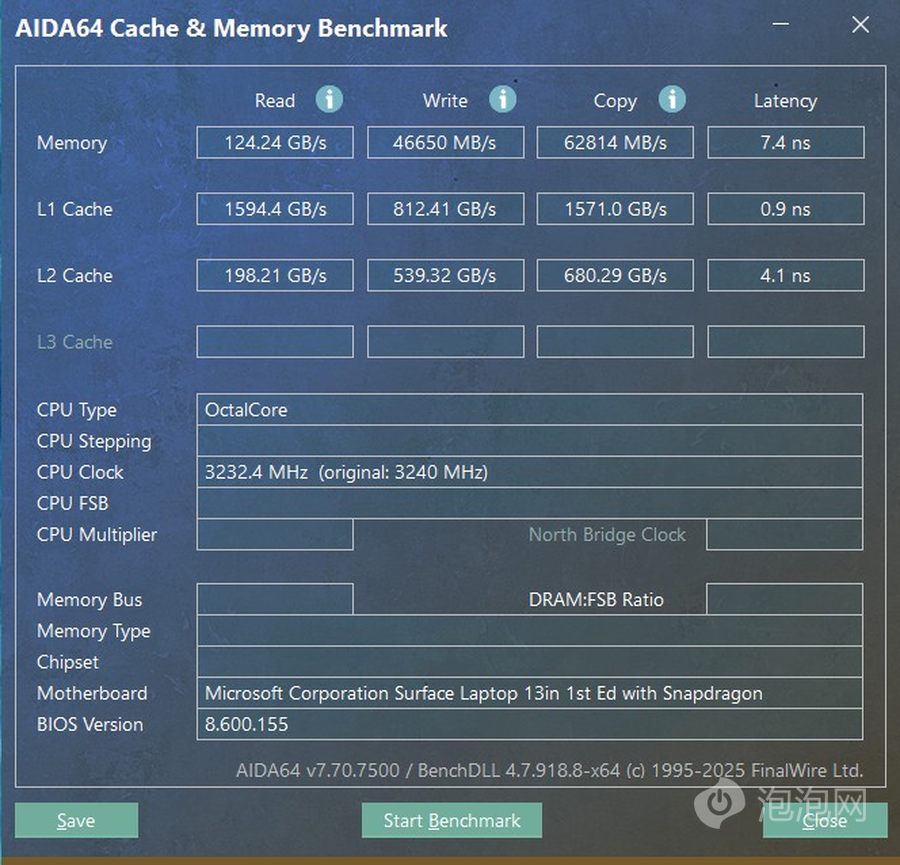Select L1 Cache write 812.41 GB/s
The height and width of the screenshot is (865, 900).
click(445, 209)
